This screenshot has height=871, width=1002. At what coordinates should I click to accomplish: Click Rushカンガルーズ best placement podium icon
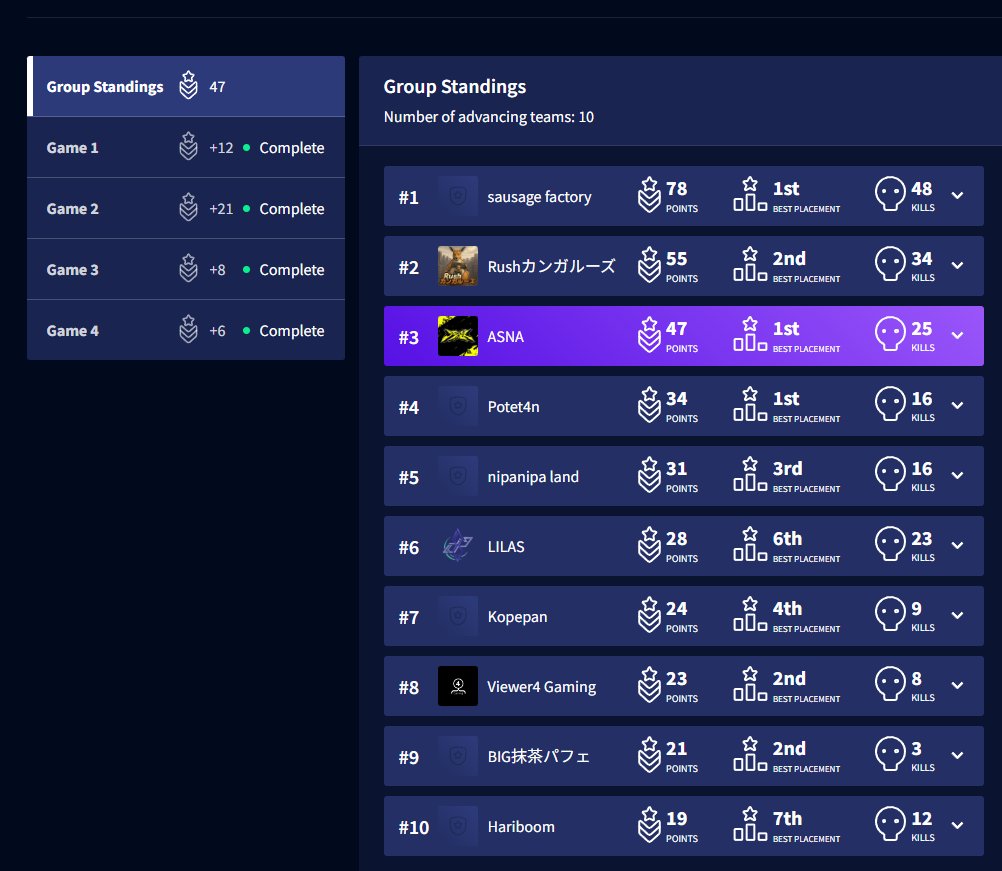click(x=750, y=264)
